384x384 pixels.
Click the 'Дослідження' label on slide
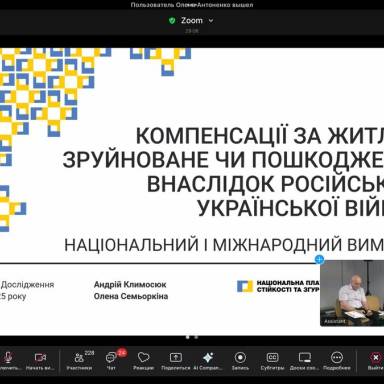27,285
